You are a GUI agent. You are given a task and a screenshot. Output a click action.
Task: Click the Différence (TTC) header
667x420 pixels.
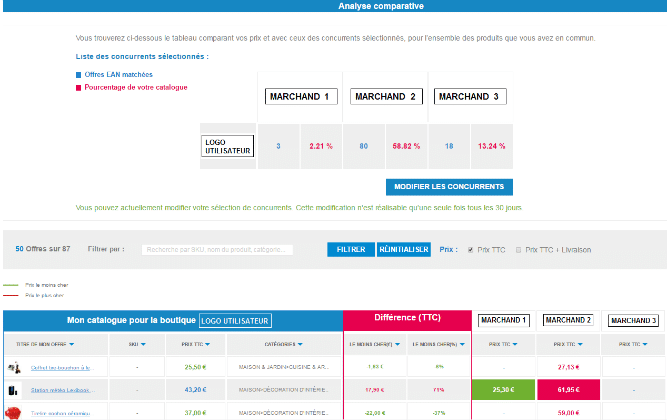[x=408, y=318]
